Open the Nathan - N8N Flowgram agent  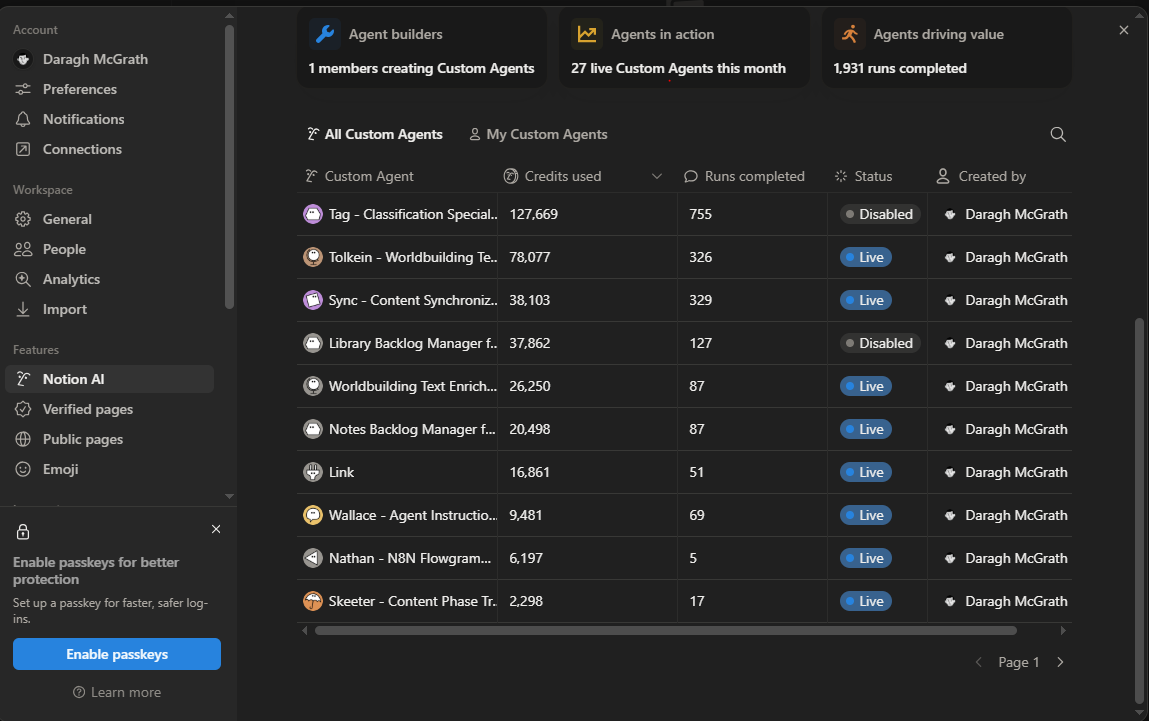click(x=410, y=558)
